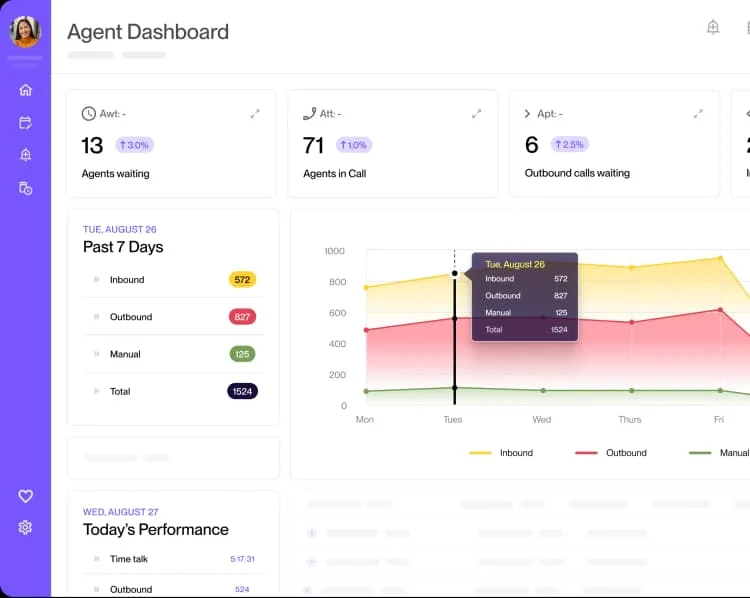Expand the Total row in Past 7 Days
The width and height of the screenshot is (750, 598).
pyautogui.click(x=96, y=391)
